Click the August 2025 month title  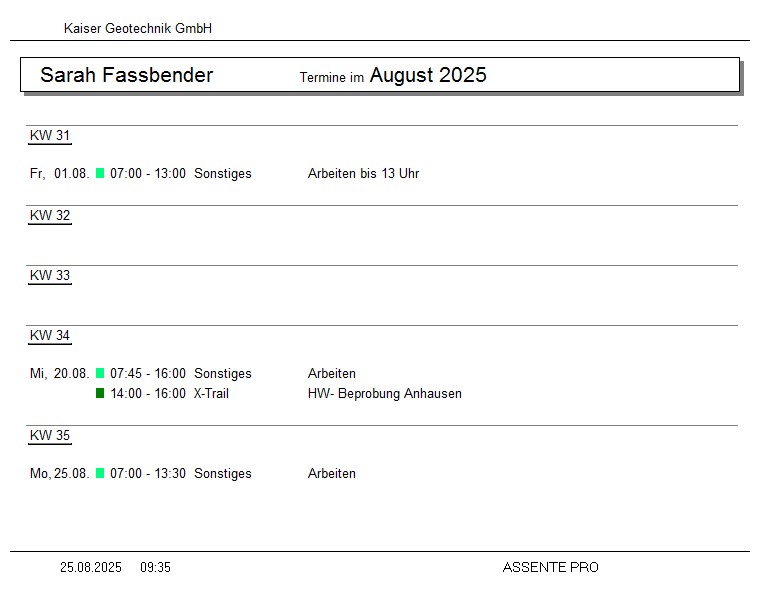428,75
